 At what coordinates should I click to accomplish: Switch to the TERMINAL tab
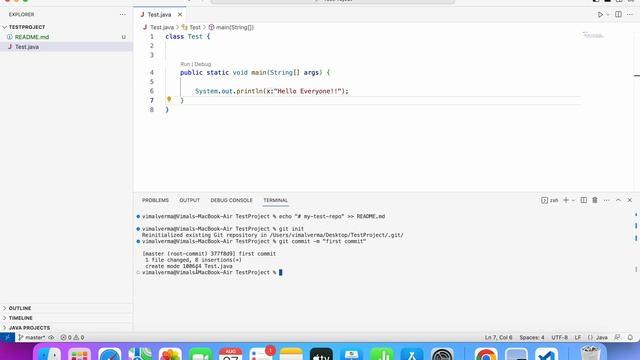click(x=276, y=200)
